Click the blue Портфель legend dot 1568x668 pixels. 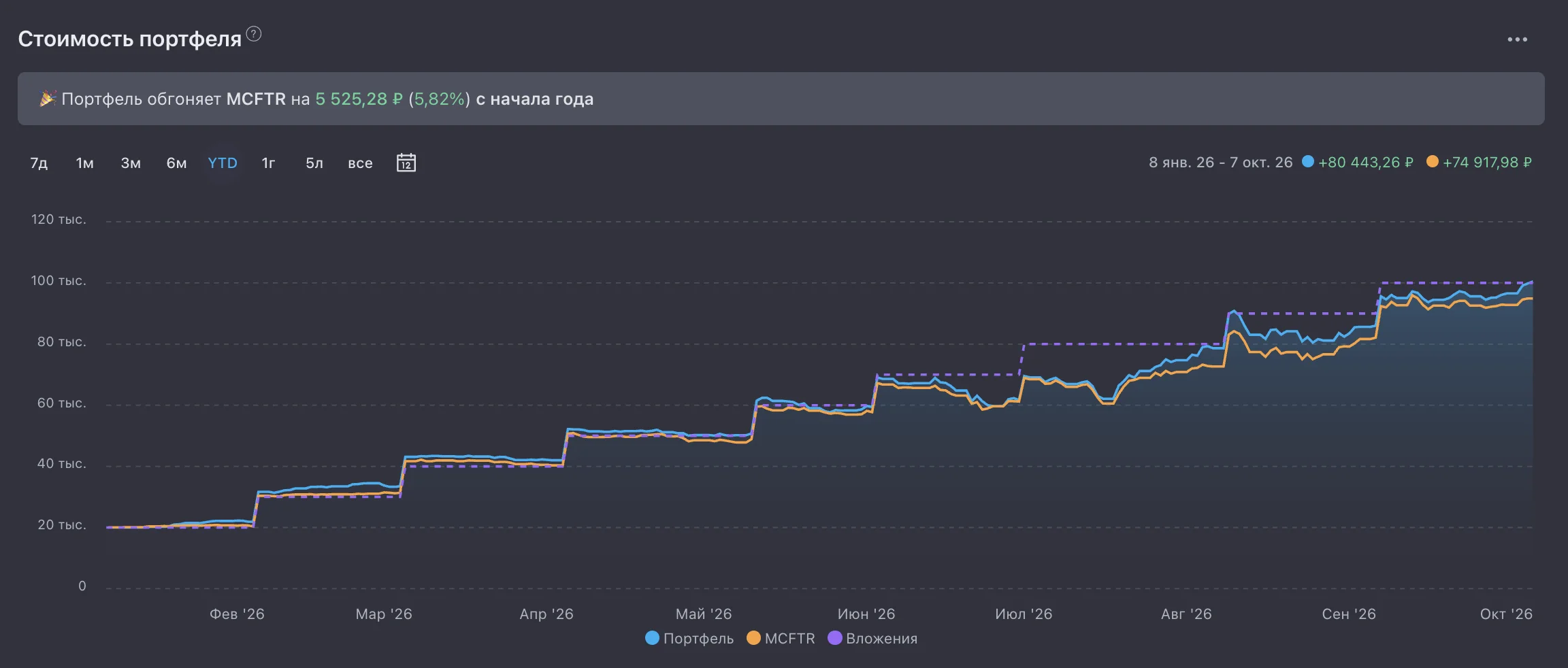pyautogui.click(x=652, y=638)
